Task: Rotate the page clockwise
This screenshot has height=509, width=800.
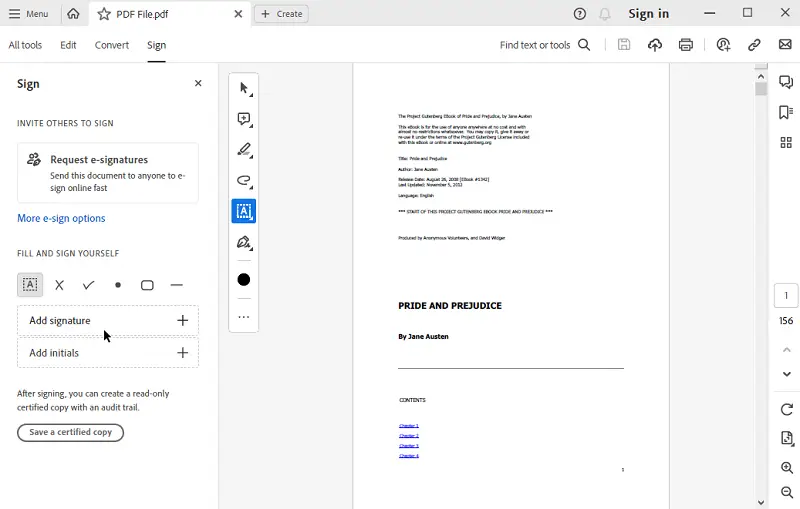Action: click(786, 409)
